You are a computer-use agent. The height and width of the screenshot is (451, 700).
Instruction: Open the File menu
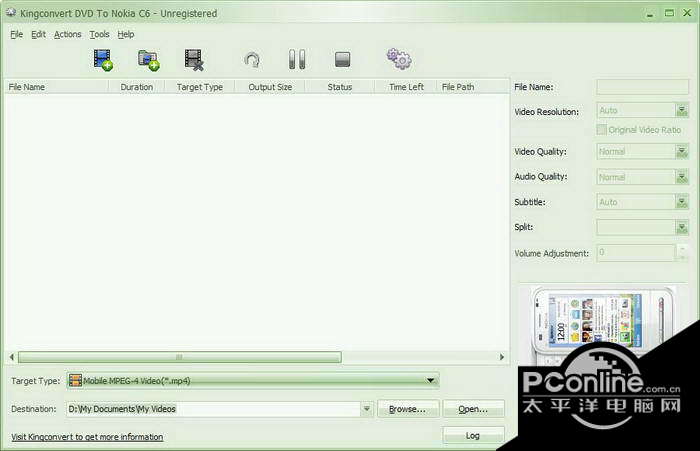(x=17, y=34)
